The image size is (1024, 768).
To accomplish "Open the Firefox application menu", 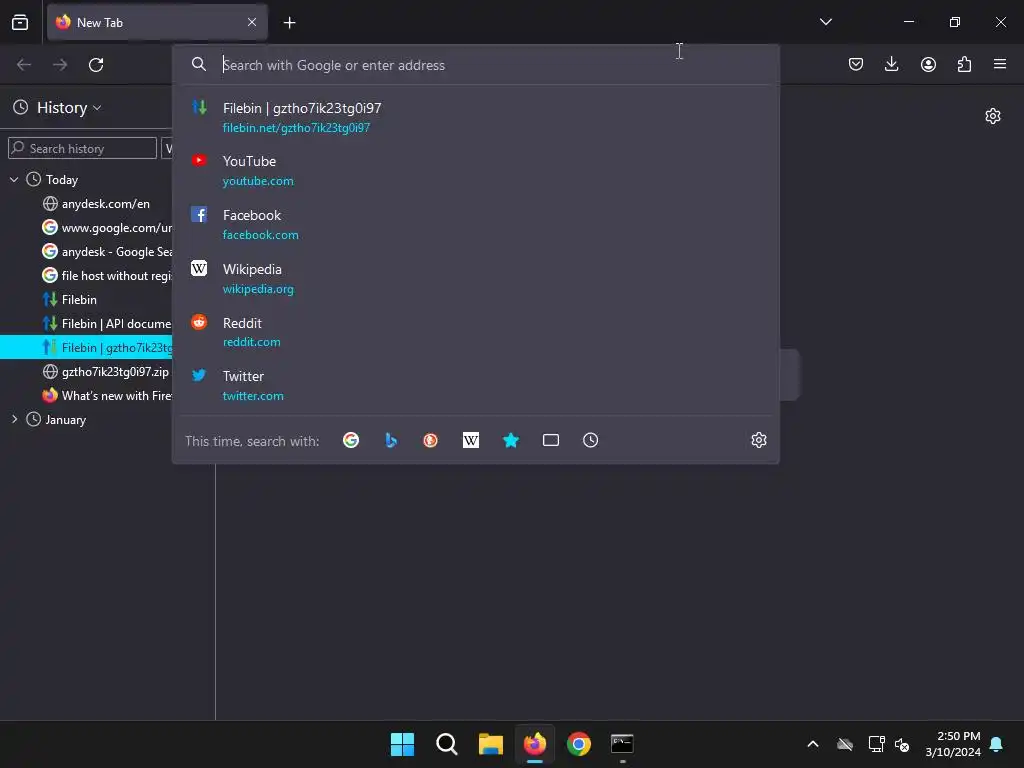I will click(1000, 64).
